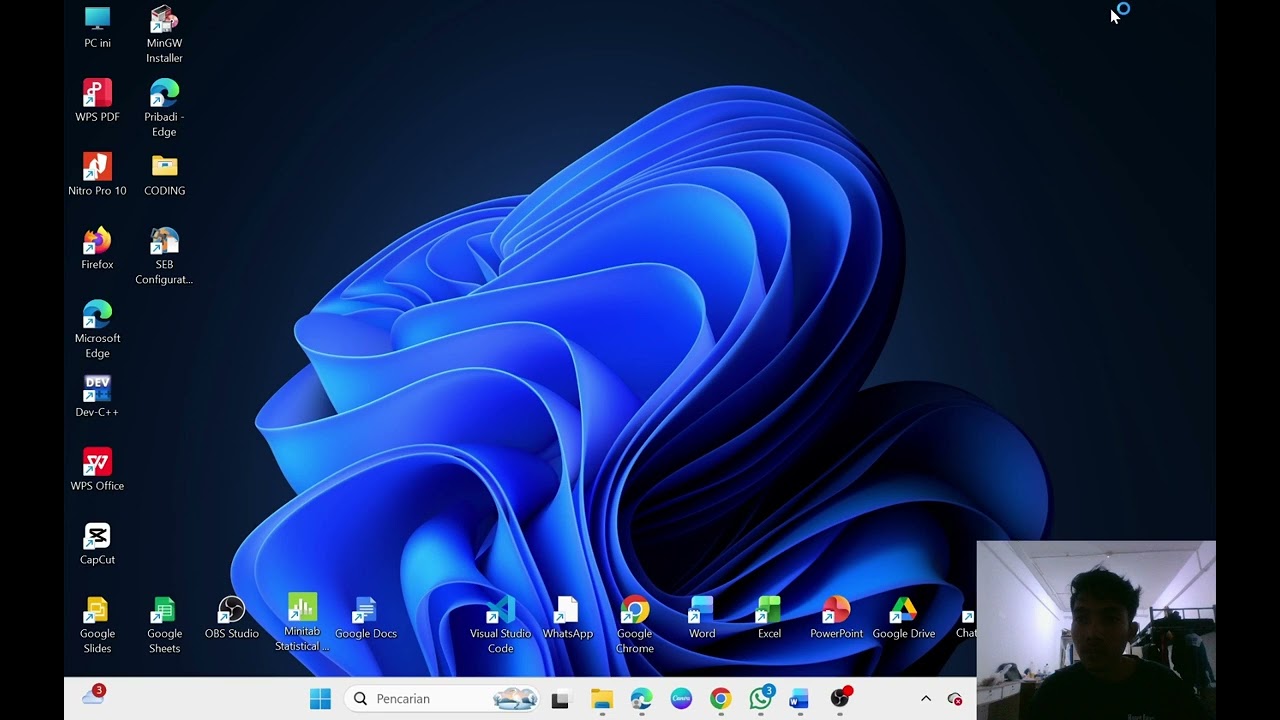Switch to OBS Studio in taskbar
1280x720 pixels.
[x=840, y=698]
